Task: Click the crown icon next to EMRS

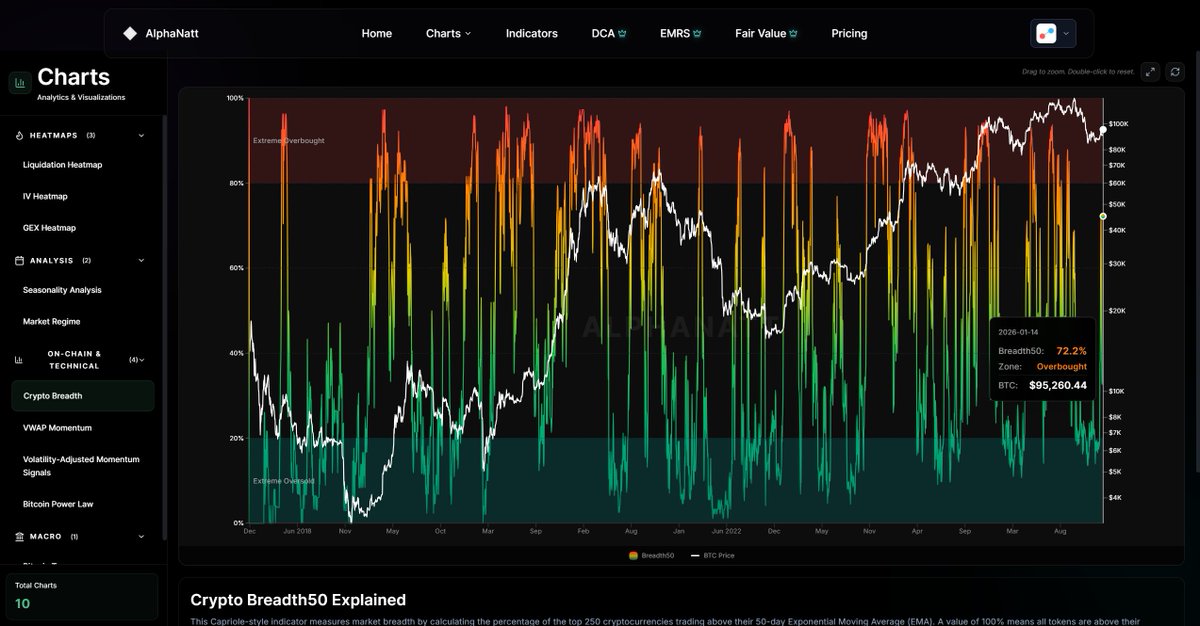Action: click(697, 33)
